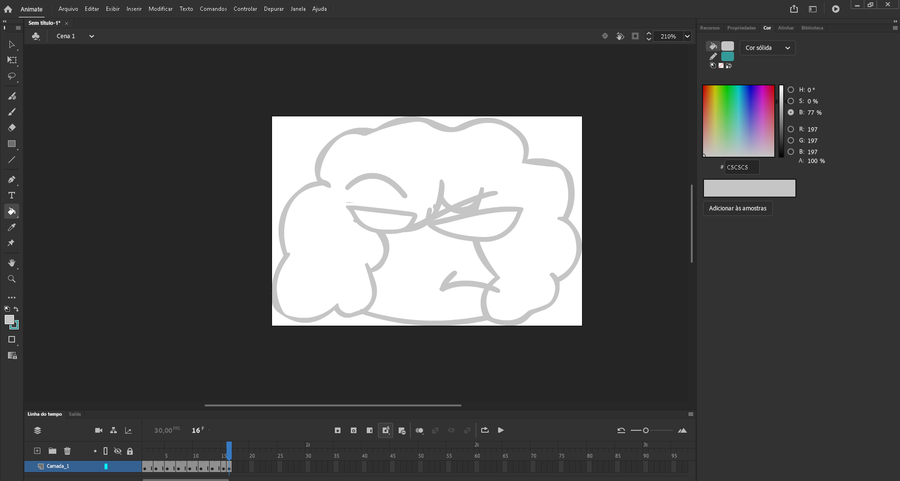Click the hex color input field
The width and height of the screenshot is (900, 481).
(742, 168)
